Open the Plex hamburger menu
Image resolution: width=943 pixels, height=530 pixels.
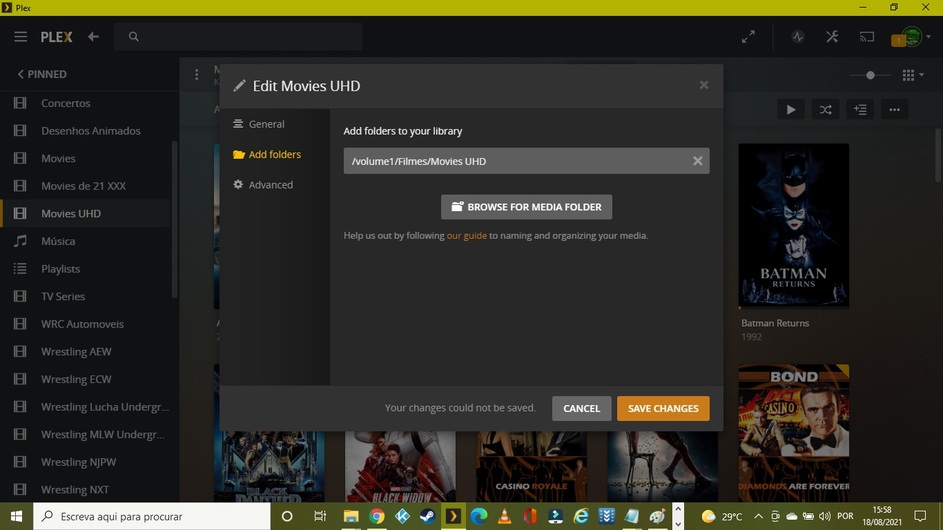coord(20,37)
